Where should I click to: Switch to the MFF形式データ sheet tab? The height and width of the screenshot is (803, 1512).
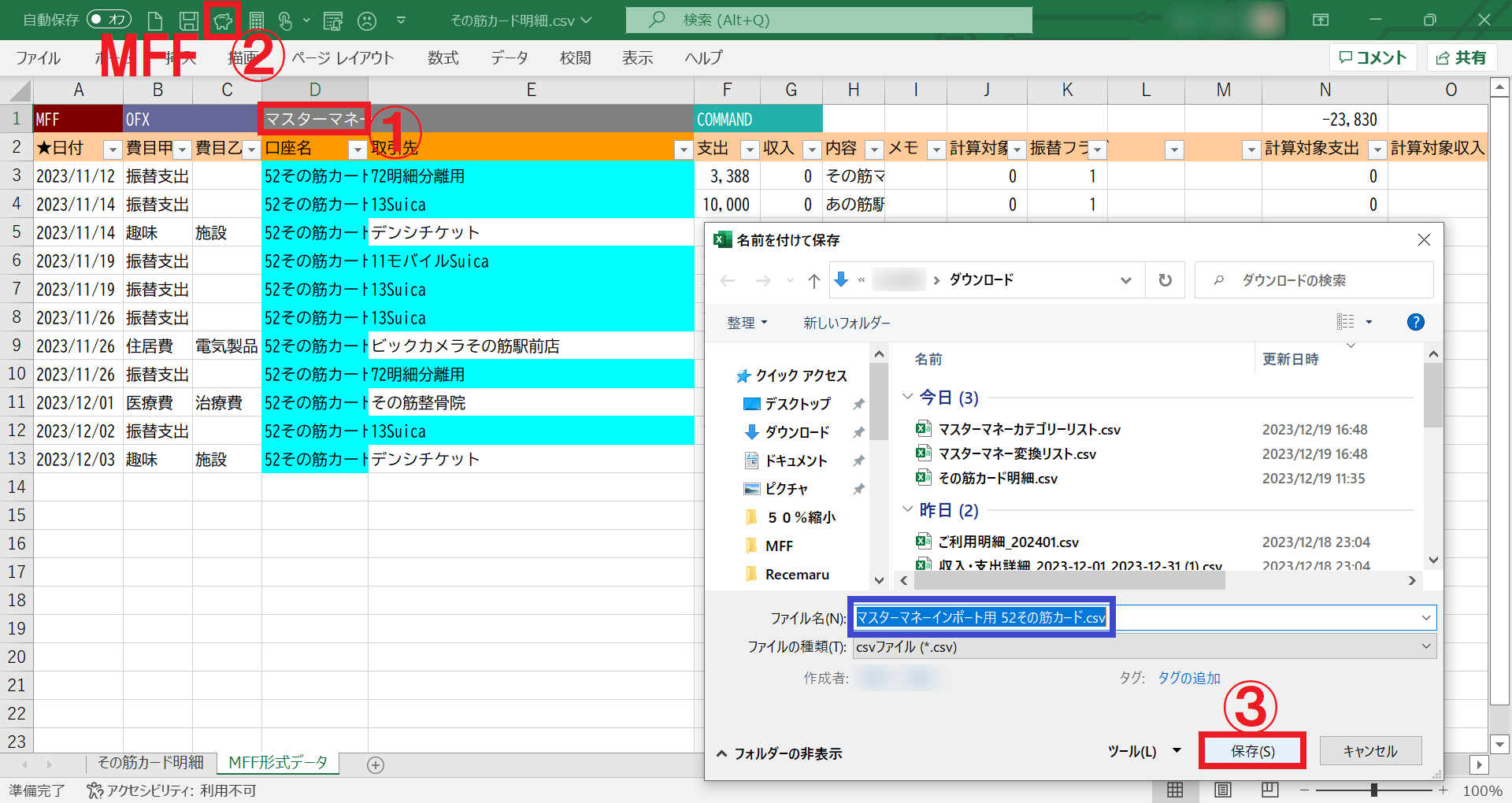(277, 763)
